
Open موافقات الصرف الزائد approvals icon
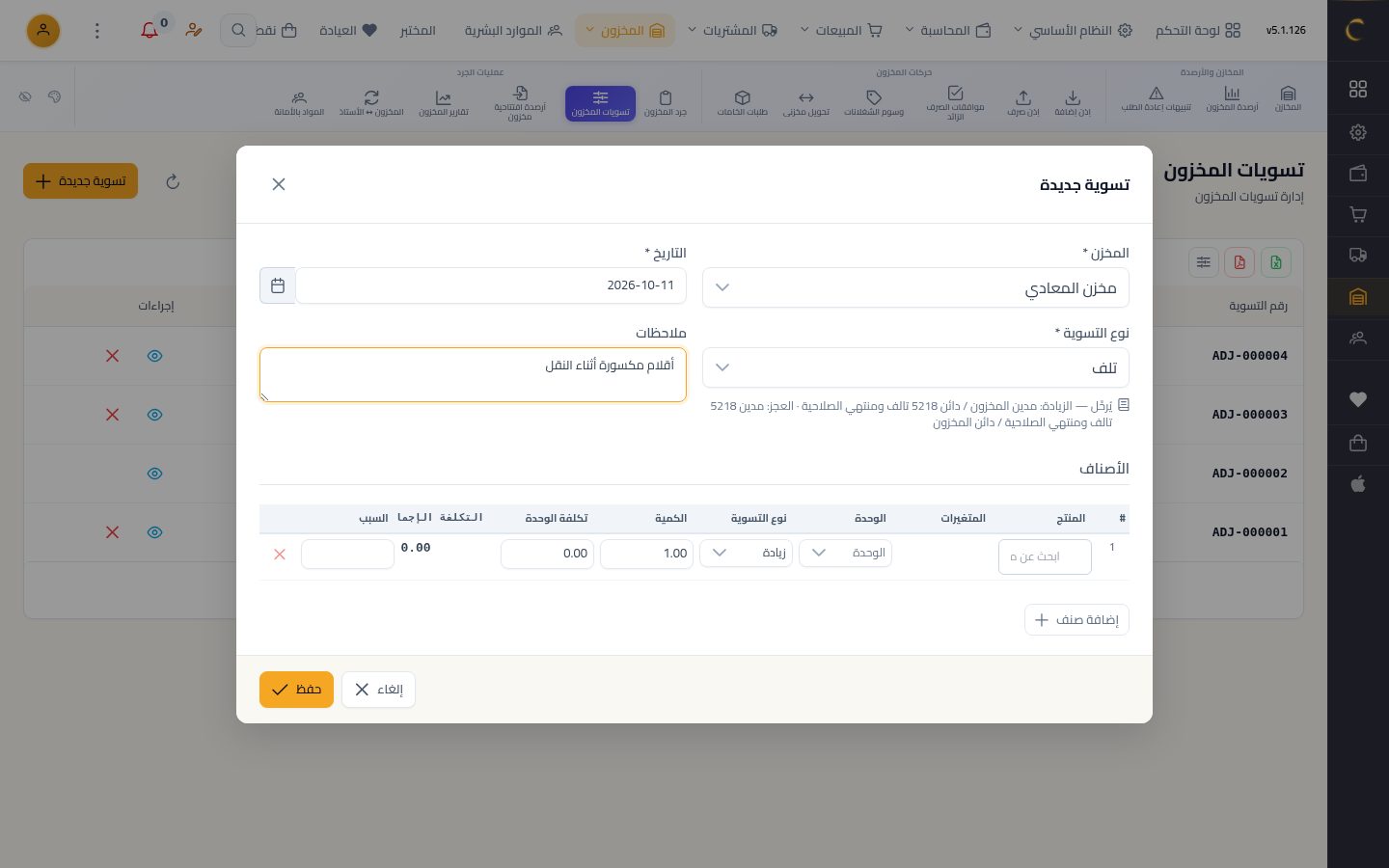click(955, 102)
